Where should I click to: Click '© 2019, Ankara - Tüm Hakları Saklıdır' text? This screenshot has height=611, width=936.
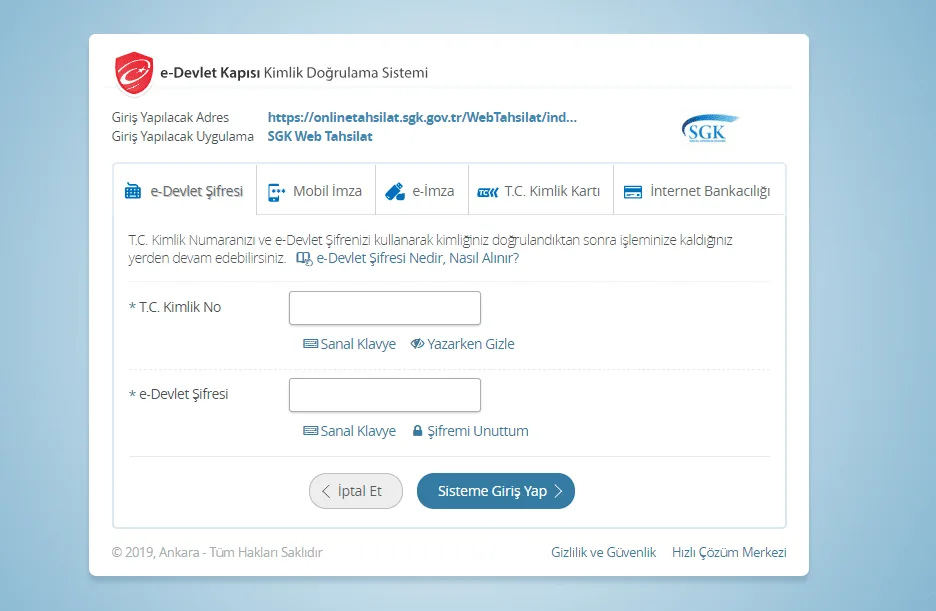coord(217,552)
